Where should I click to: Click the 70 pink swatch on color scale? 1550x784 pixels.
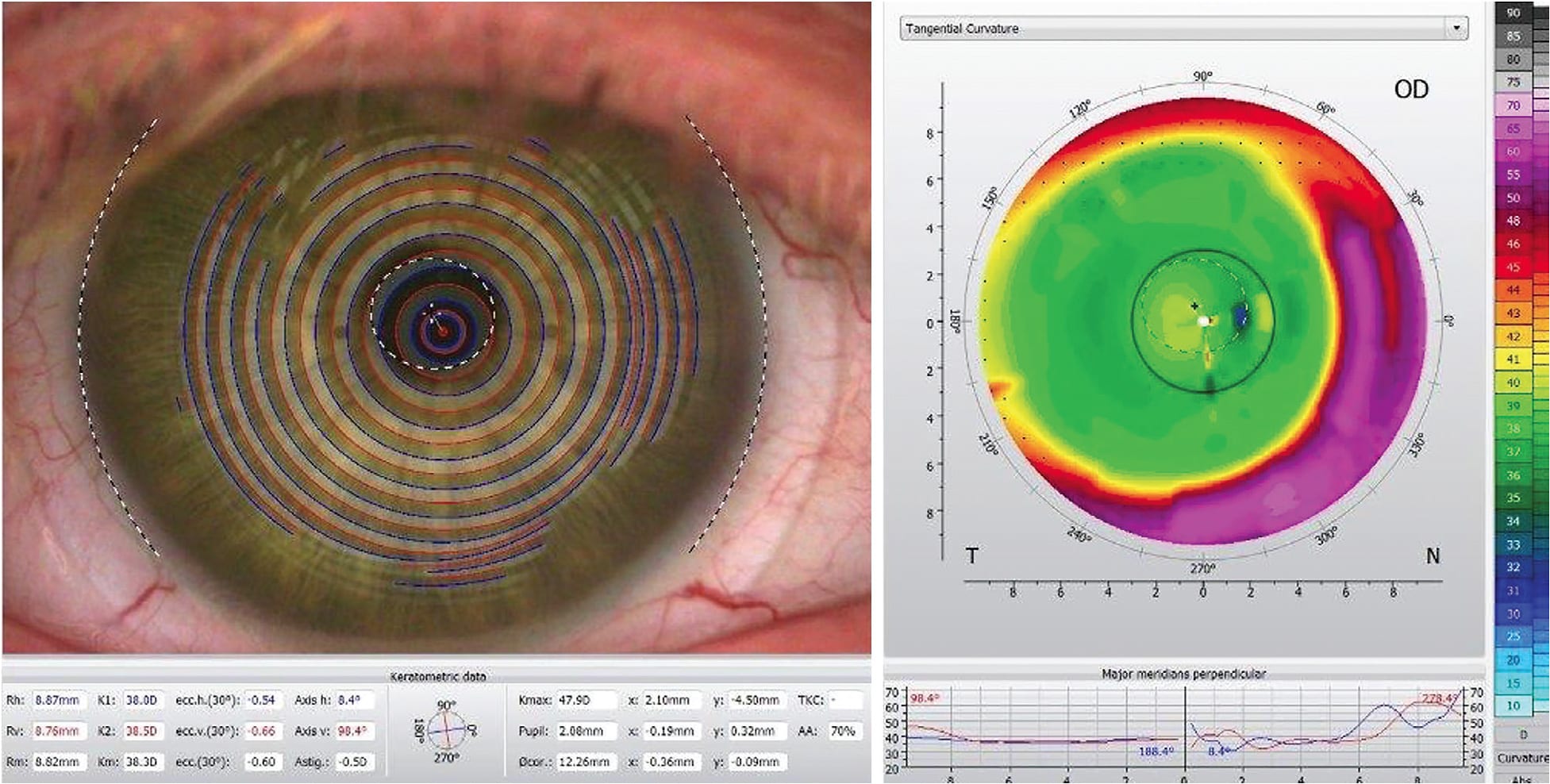pos(1513,105)
